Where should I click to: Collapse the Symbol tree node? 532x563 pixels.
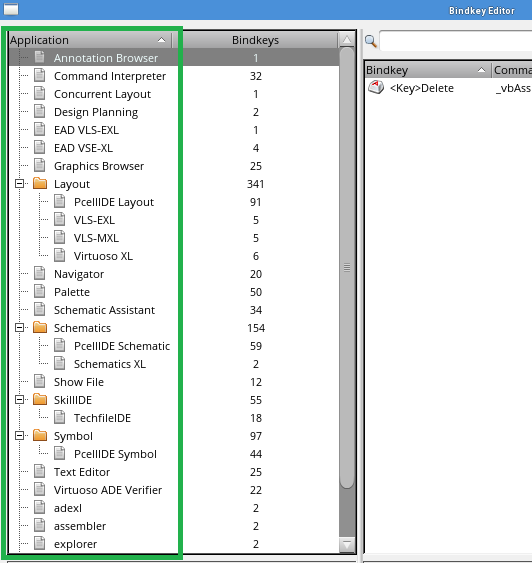(19, 436)
